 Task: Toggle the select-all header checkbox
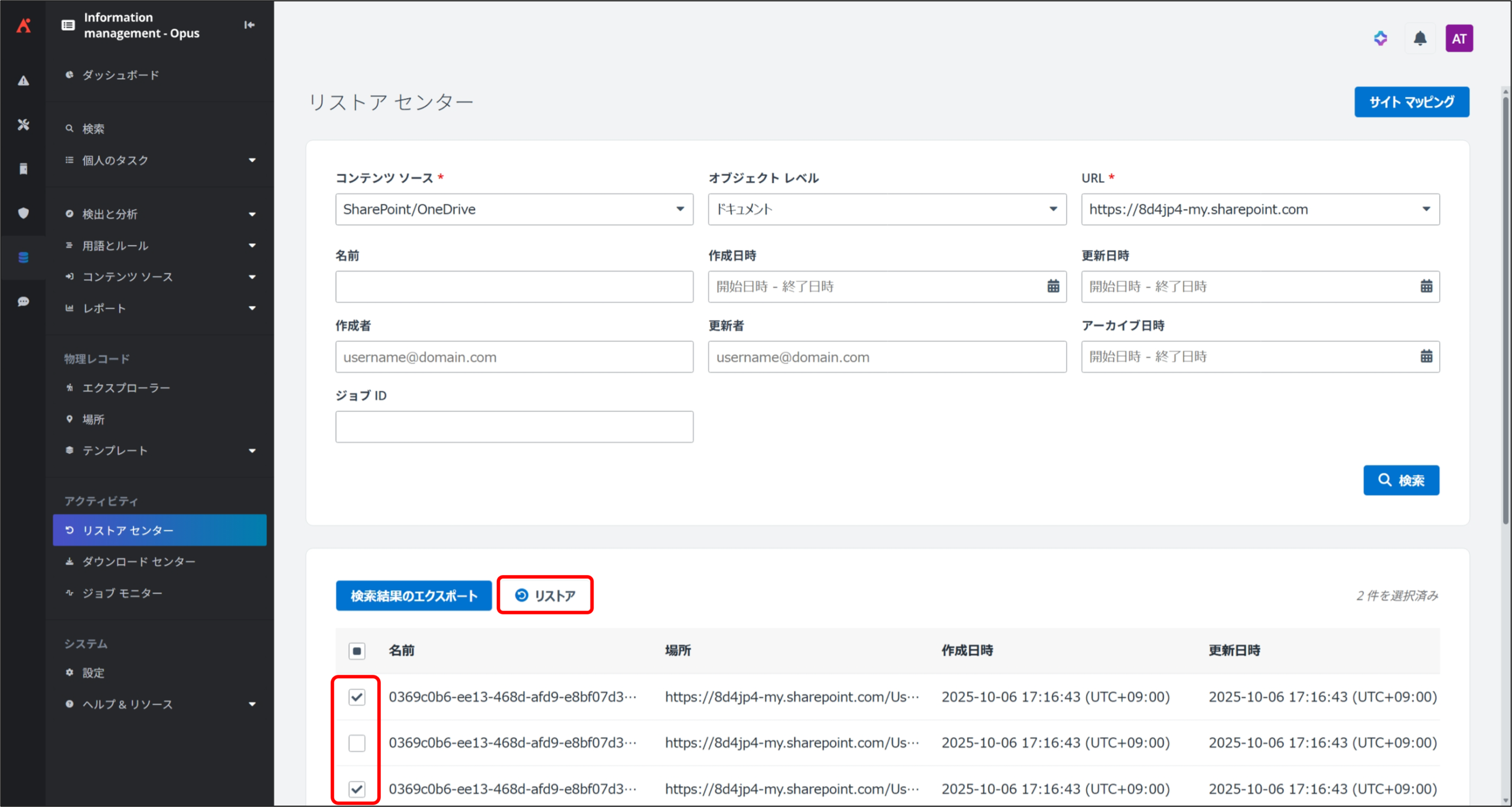357,651
